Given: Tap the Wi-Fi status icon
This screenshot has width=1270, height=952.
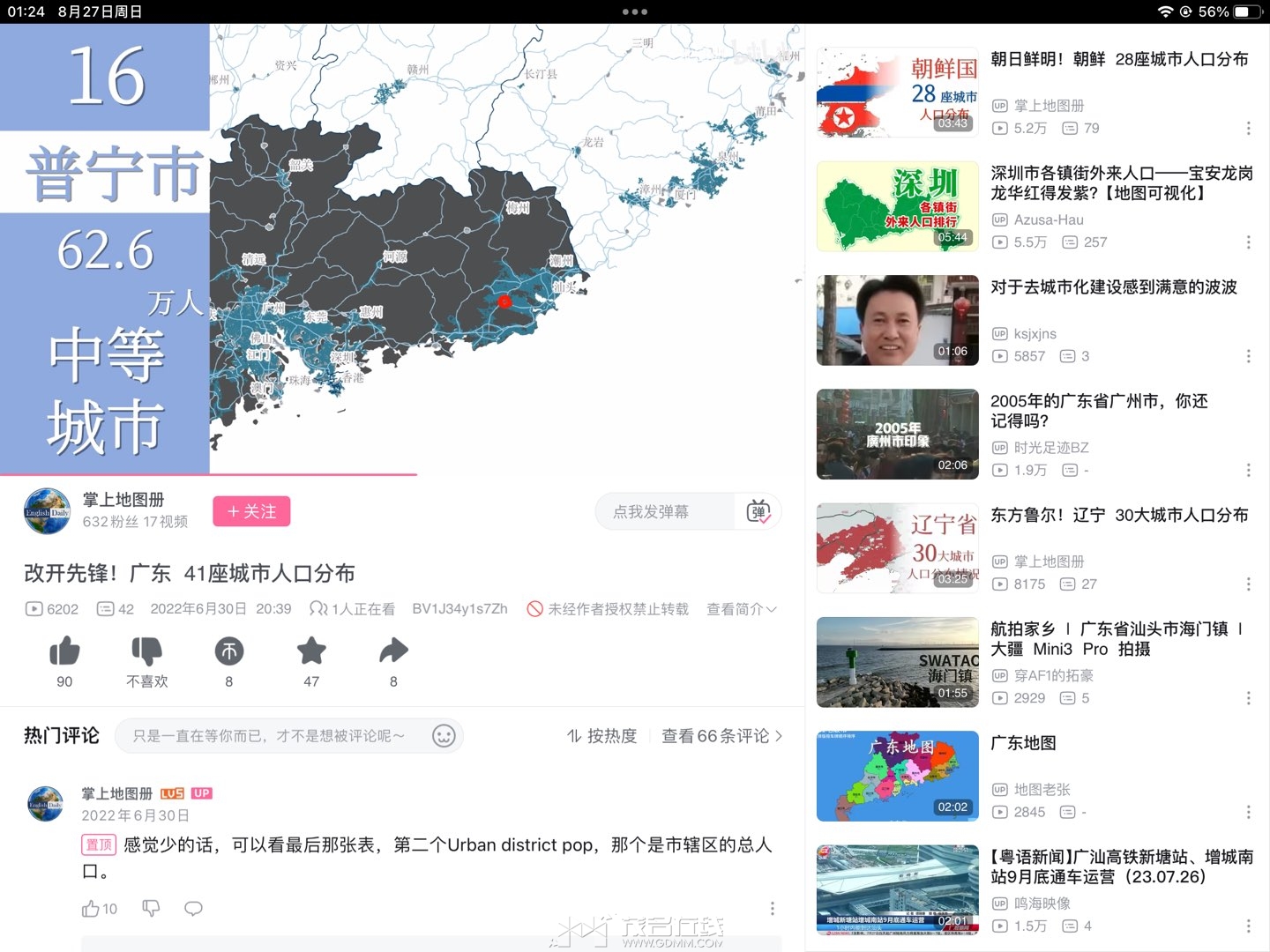Looking at the screenshot, I should [x=1165, y=11].
